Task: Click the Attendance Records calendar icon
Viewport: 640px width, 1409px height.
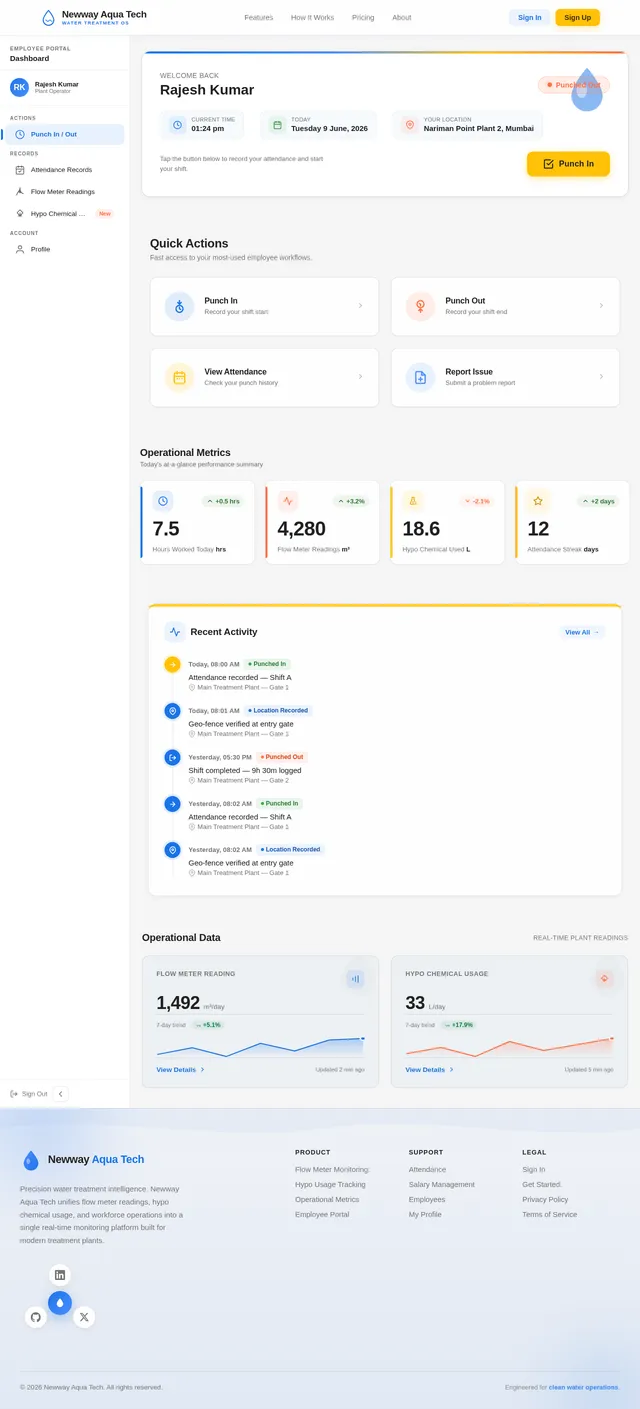Action: click(20, 170)
